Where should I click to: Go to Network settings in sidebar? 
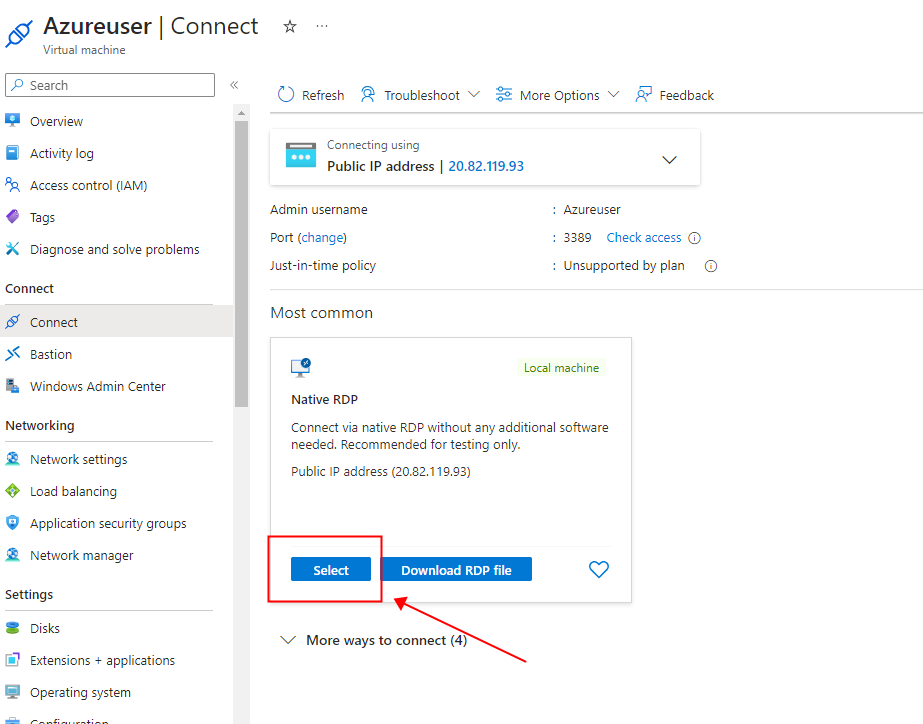[x=78, y=459]
